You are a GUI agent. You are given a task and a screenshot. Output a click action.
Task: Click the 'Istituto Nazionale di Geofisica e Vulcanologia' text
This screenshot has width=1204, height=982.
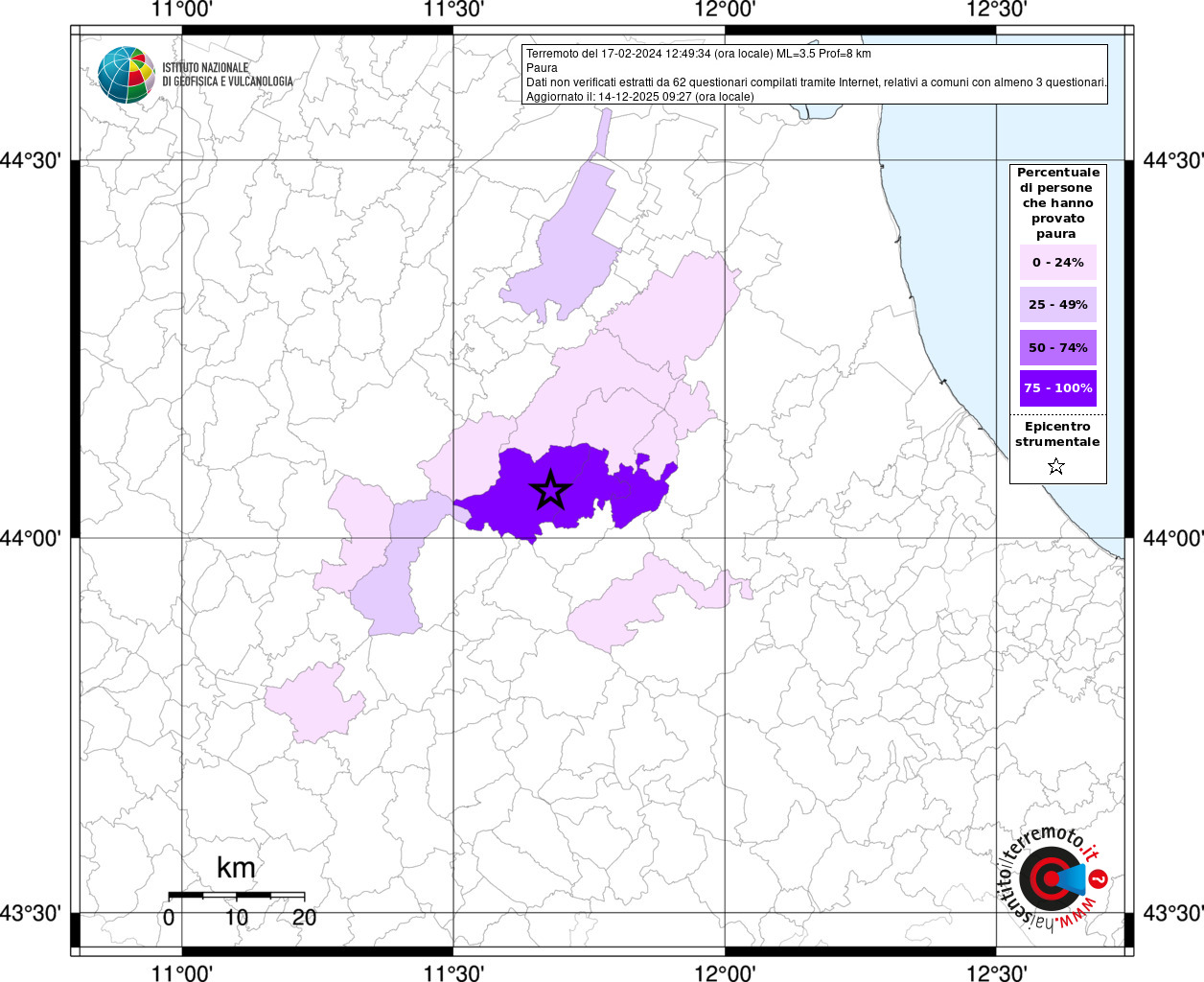tap(227, 75)
